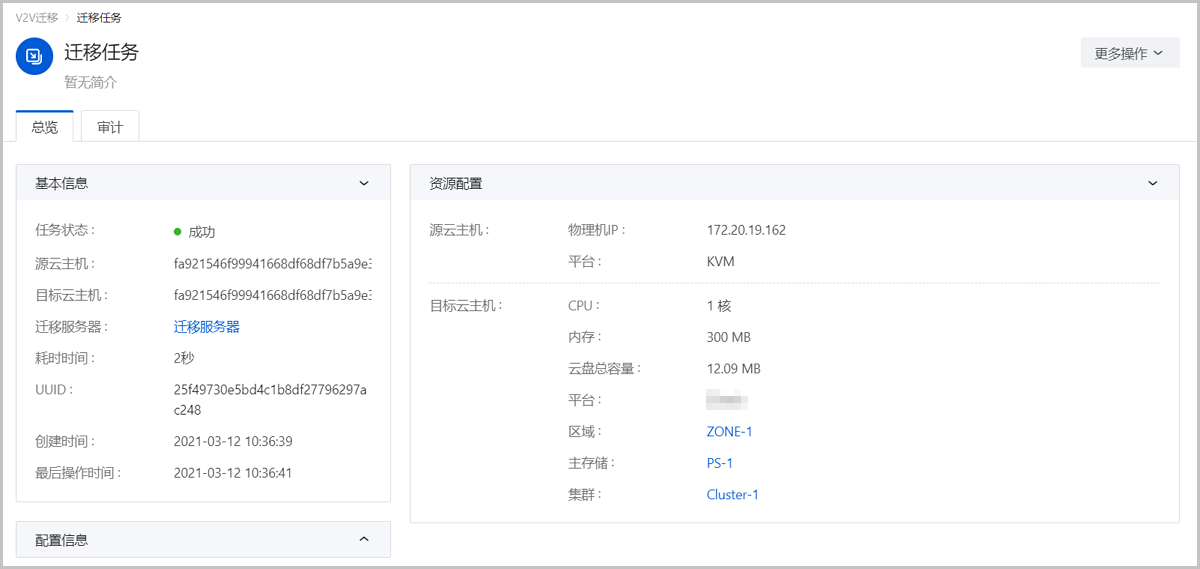
Task: Click the physical host IP 172.20.19.162
Action: (746, 230)
